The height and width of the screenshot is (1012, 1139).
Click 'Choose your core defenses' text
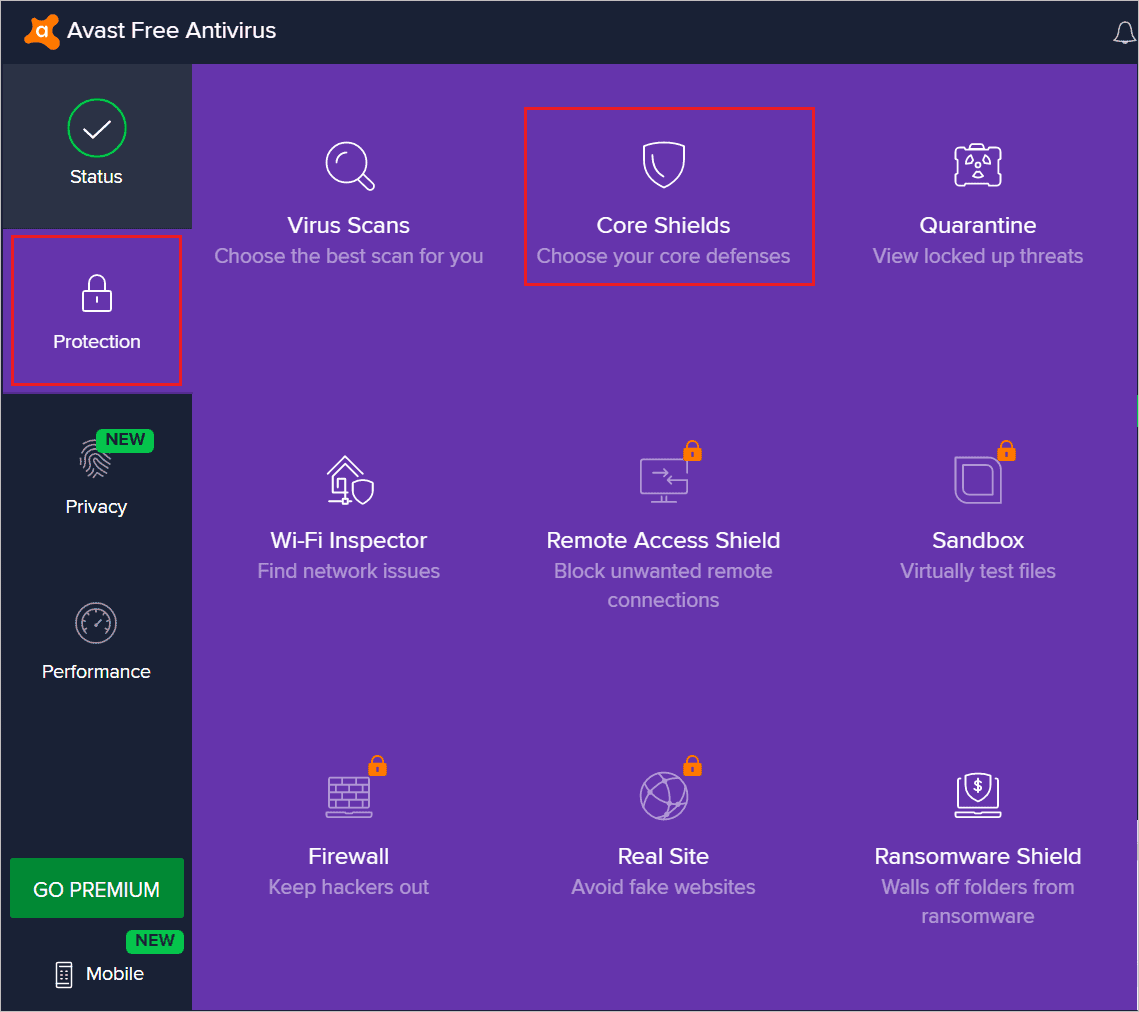(x=663, y=256)
